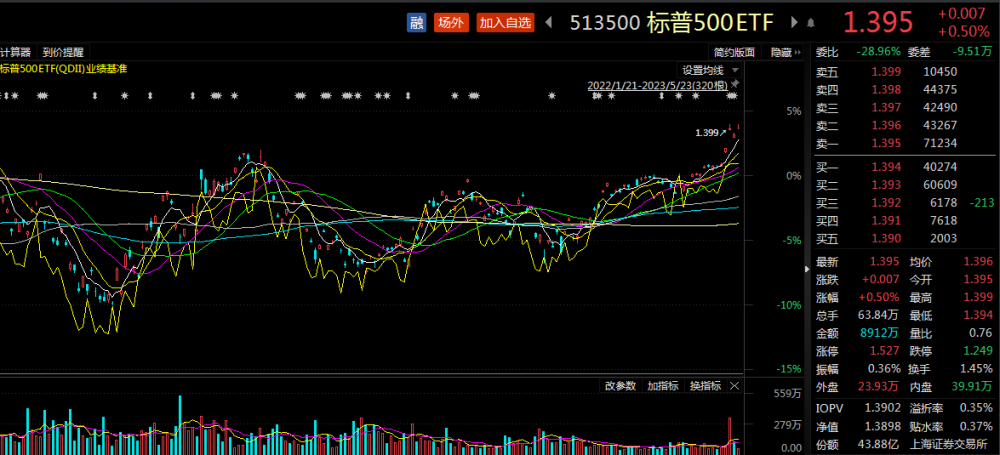The width and height of the screenshot is (1000, 455).
Task: Click the blue 融 margin-trading badge
Action: click(416, 23)
